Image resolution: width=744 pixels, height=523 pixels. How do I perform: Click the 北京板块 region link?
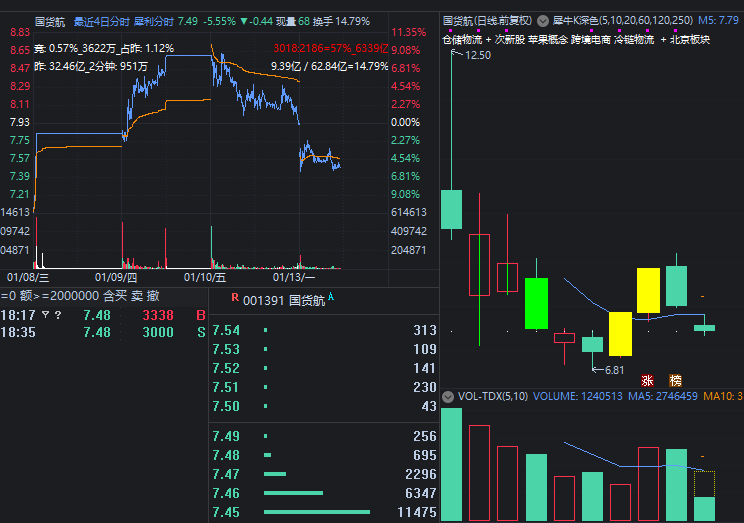(690, 39)
